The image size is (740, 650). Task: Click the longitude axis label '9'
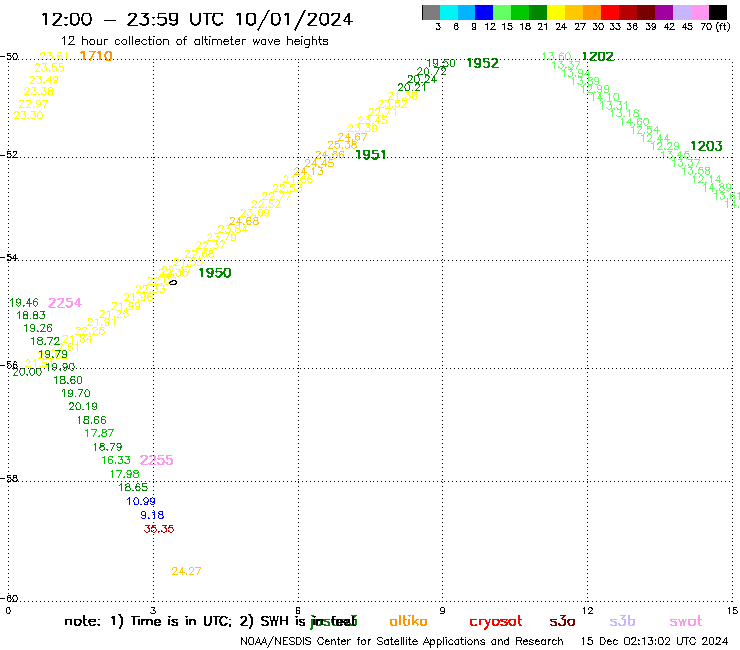442,611
